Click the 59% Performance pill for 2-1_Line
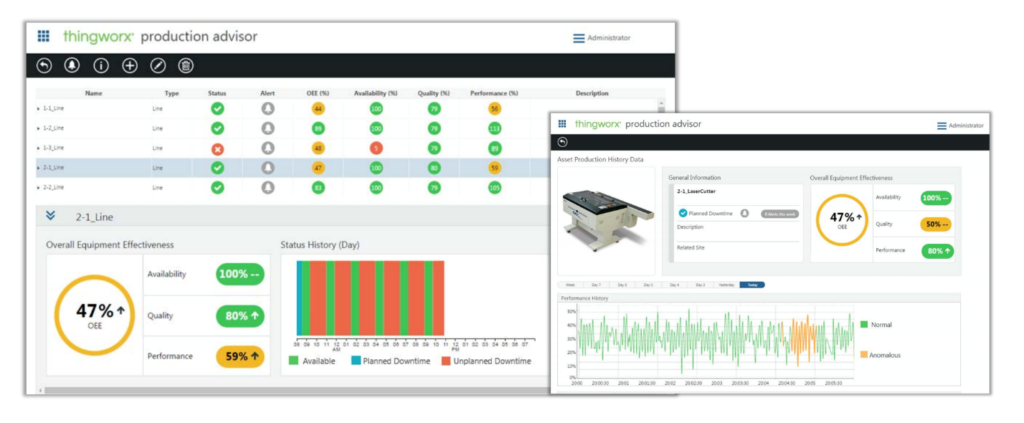Screen dimensions: 1024x423 (x=240, y=356)
